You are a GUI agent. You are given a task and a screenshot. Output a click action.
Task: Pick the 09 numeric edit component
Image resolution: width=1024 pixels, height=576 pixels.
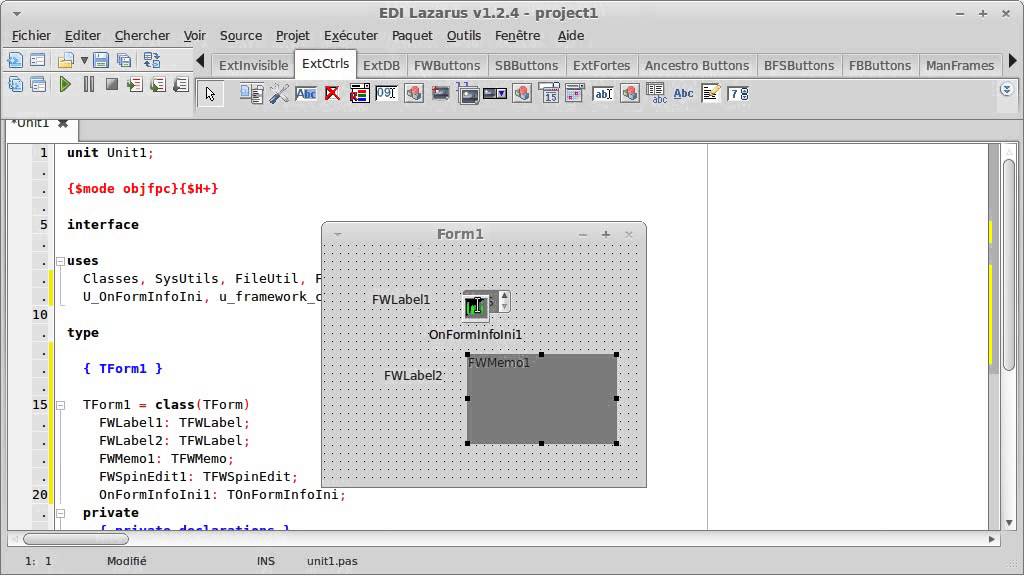pos(387,94)
